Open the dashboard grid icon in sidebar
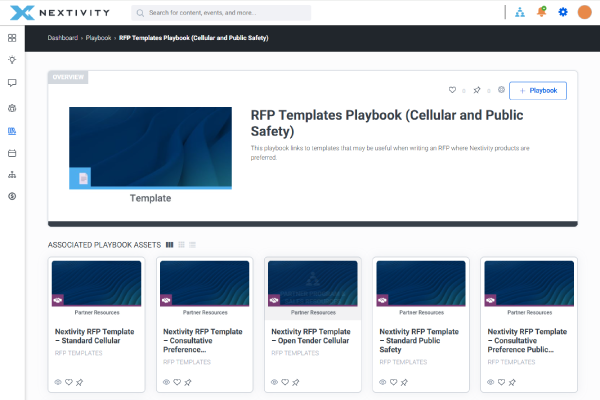Screen dimensions: 600x400 point(12,38)
